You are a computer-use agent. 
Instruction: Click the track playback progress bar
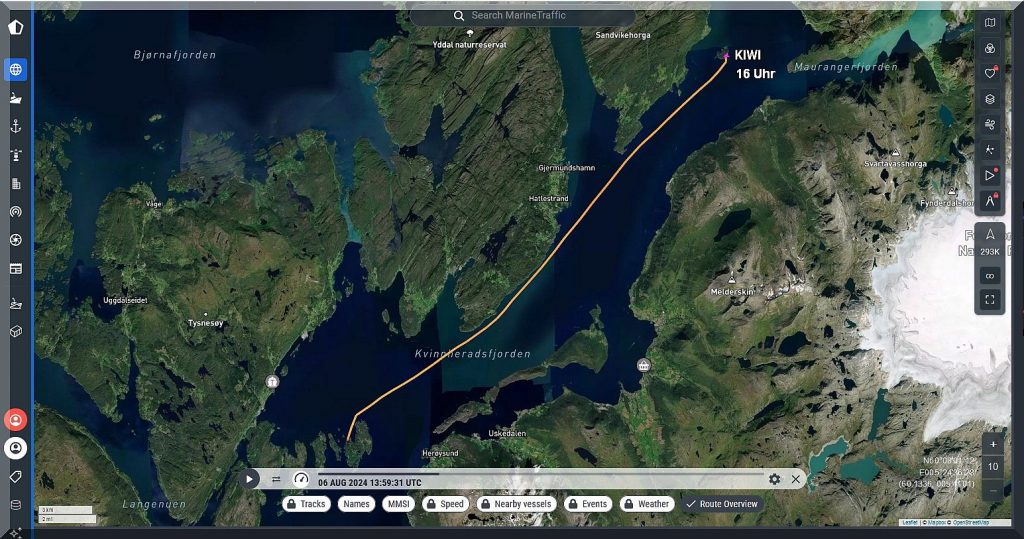click(x=540, y=473)
